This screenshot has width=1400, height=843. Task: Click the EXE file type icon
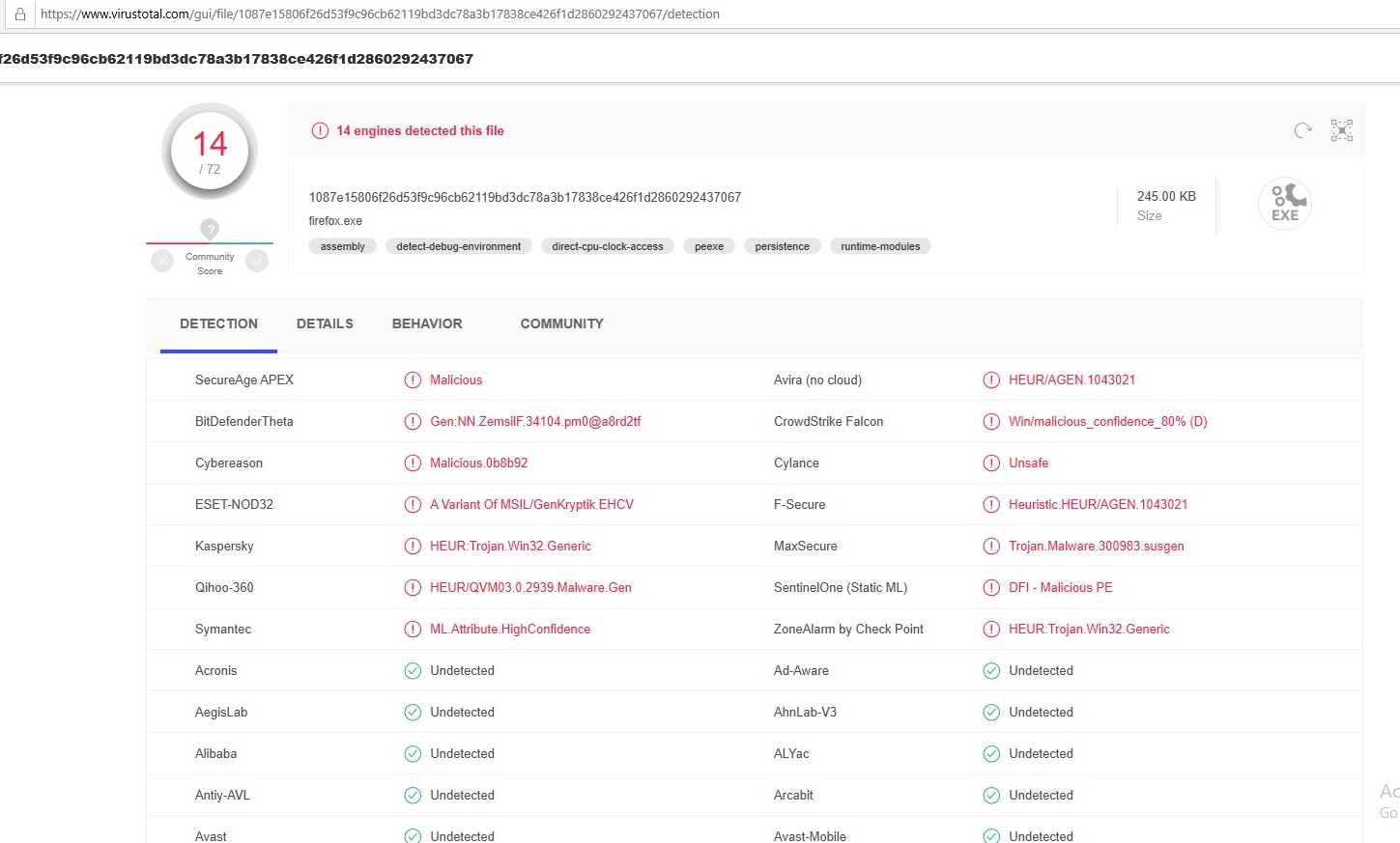click(1284, 203)
